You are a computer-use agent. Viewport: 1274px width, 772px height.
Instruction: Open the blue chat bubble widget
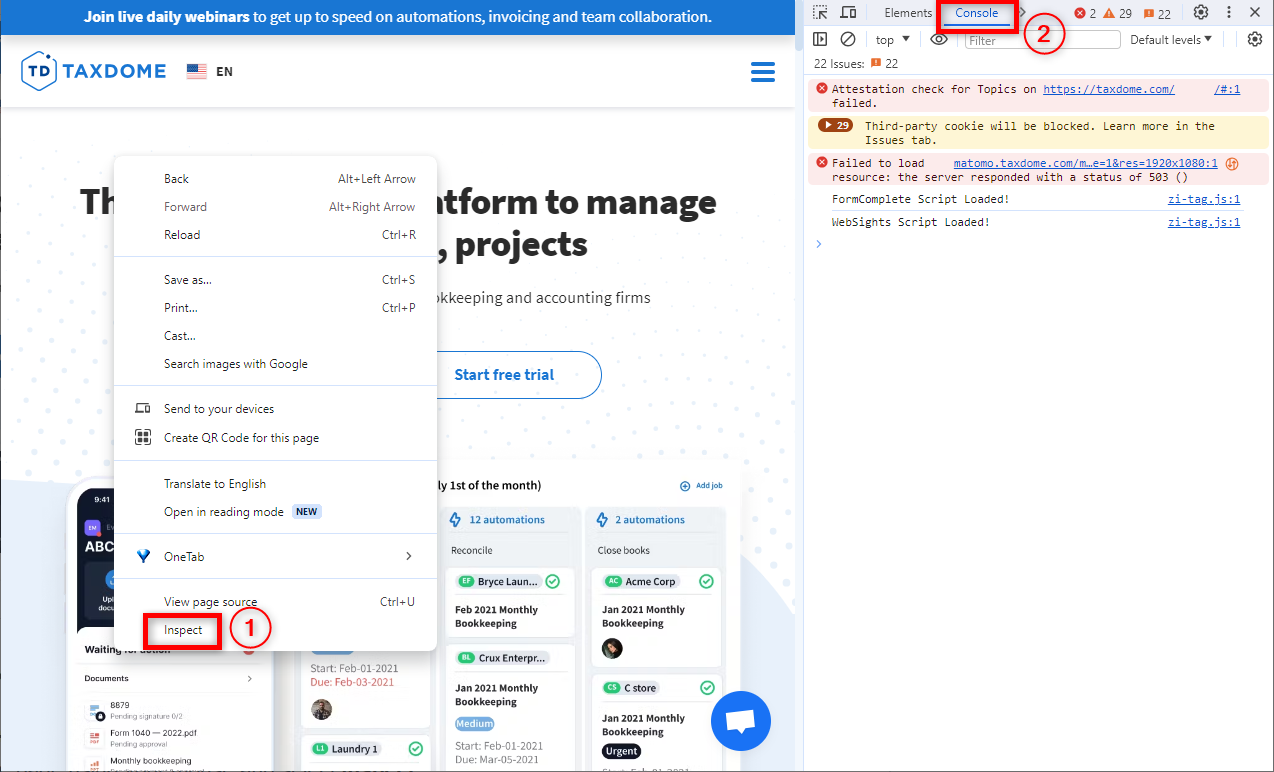740,721
